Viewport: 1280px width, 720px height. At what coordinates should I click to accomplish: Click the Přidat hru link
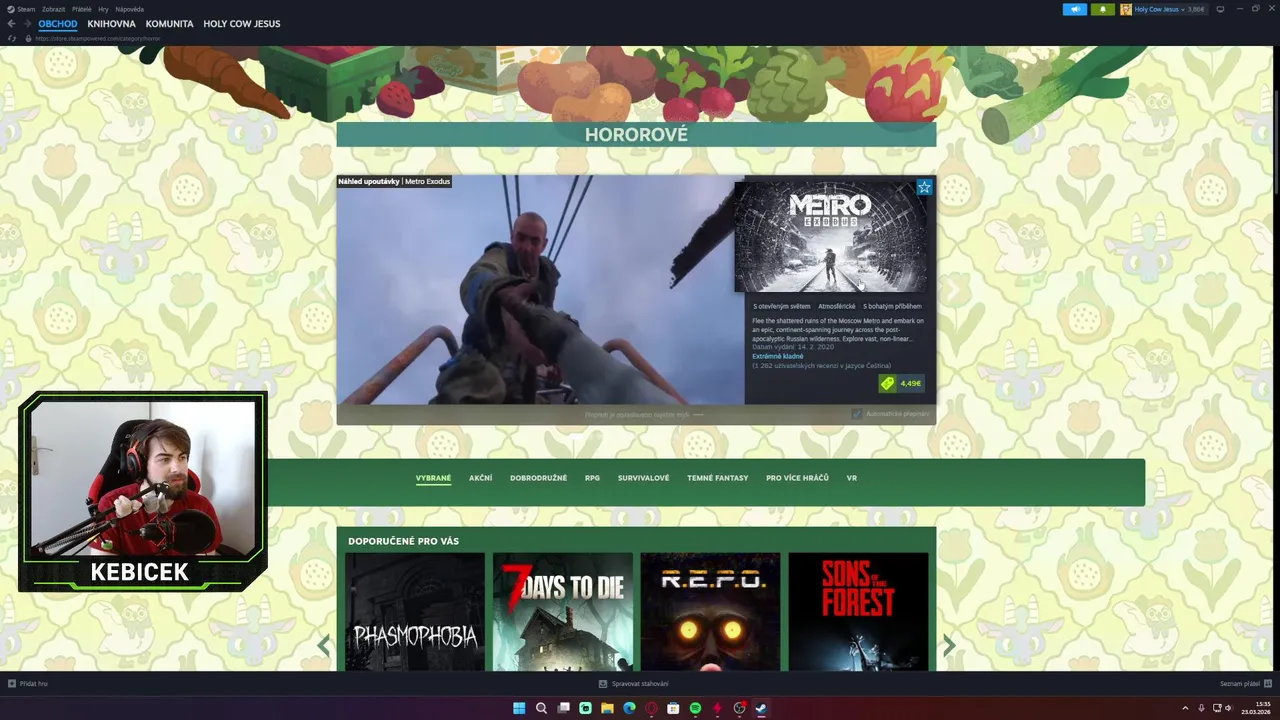pos(34,684)
